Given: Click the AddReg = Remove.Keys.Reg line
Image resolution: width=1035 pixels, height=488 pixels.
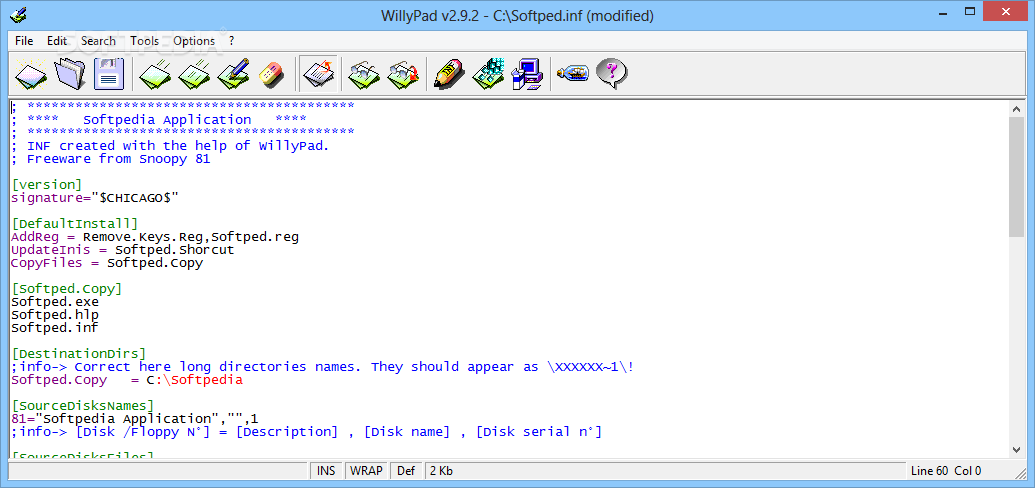Looking at the screenshot, I should (x=155, y=236).
